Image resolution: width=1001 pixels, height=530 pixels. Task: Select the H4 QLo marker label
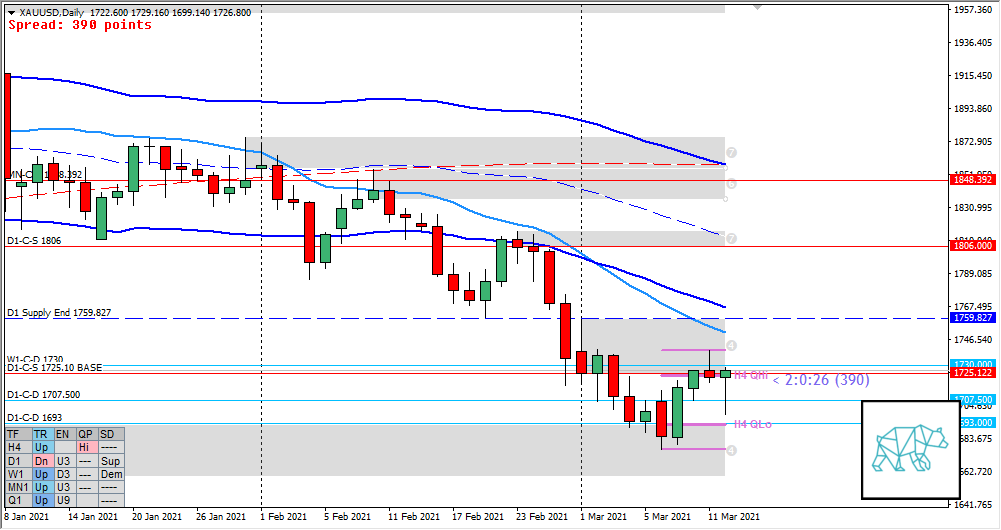point(752,424)
